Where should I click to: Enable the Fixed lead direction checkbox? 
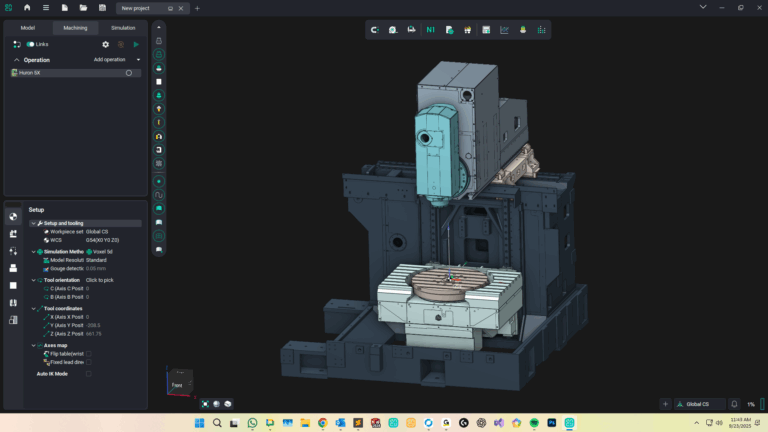(x=88, y=362)
